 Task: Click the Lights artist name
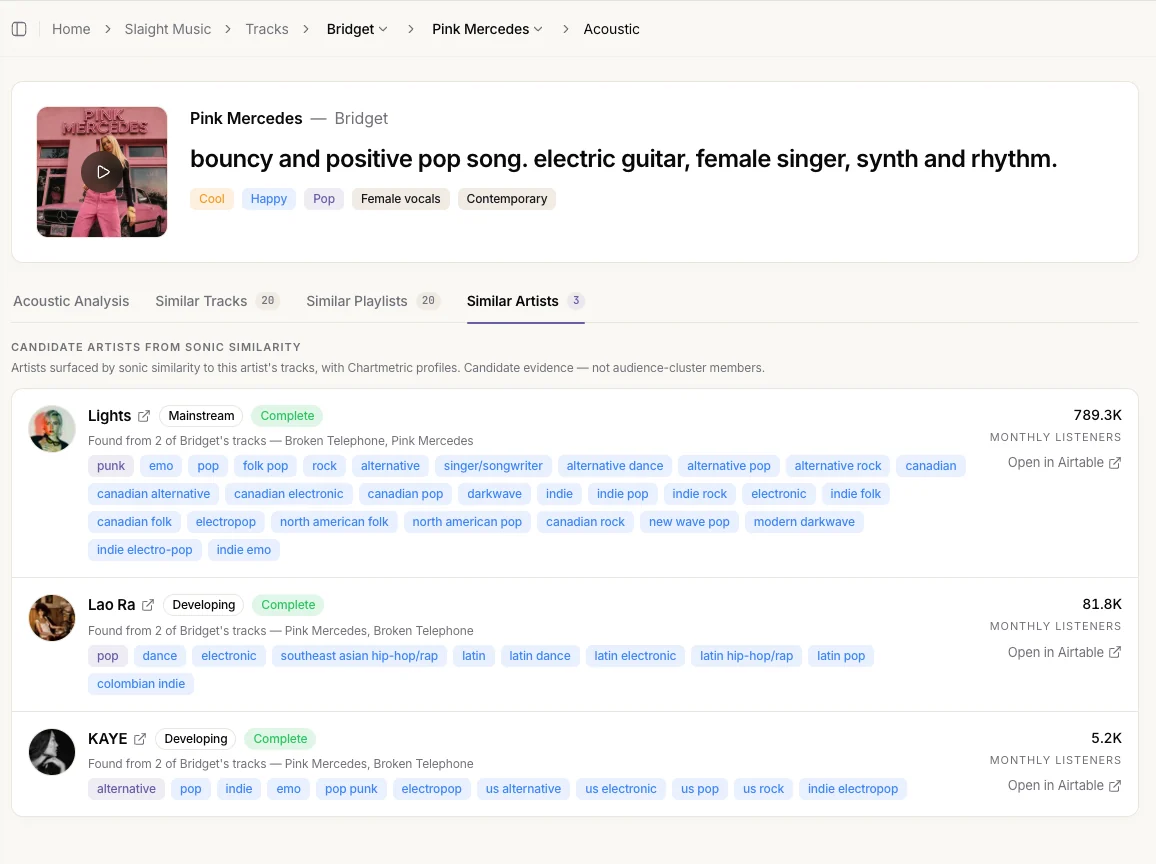coord(109,416)
